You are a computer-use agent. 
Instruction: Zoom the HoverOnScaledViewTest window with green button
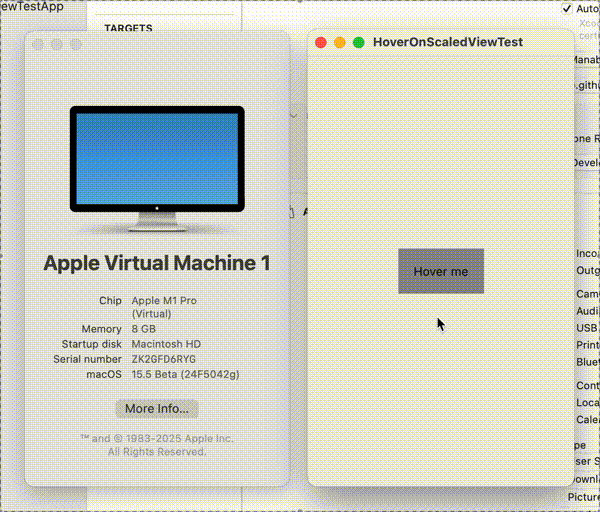359,42
